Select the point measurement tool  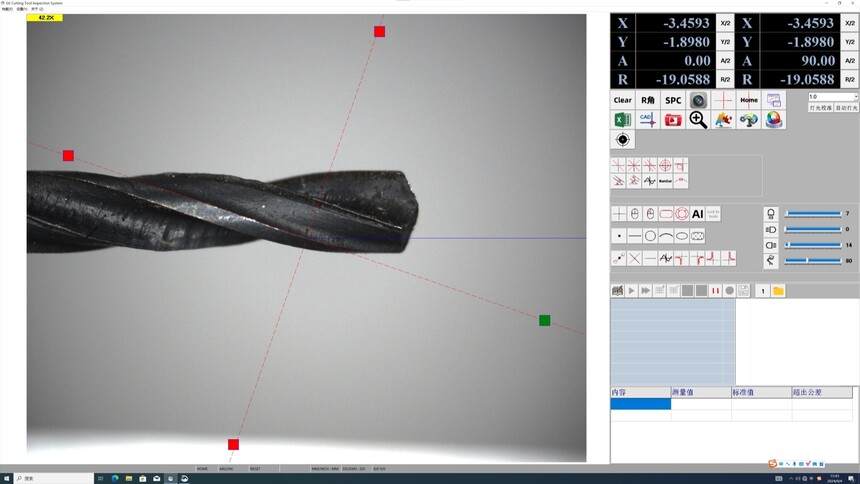pyautogui.click(x=619, y=236)
